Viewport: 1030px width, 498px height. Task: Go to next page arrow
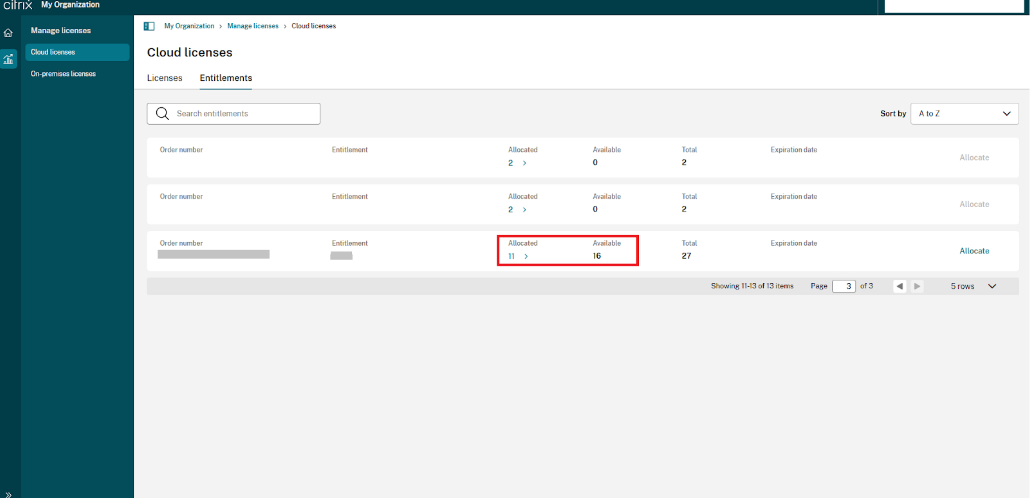point(917,286)
